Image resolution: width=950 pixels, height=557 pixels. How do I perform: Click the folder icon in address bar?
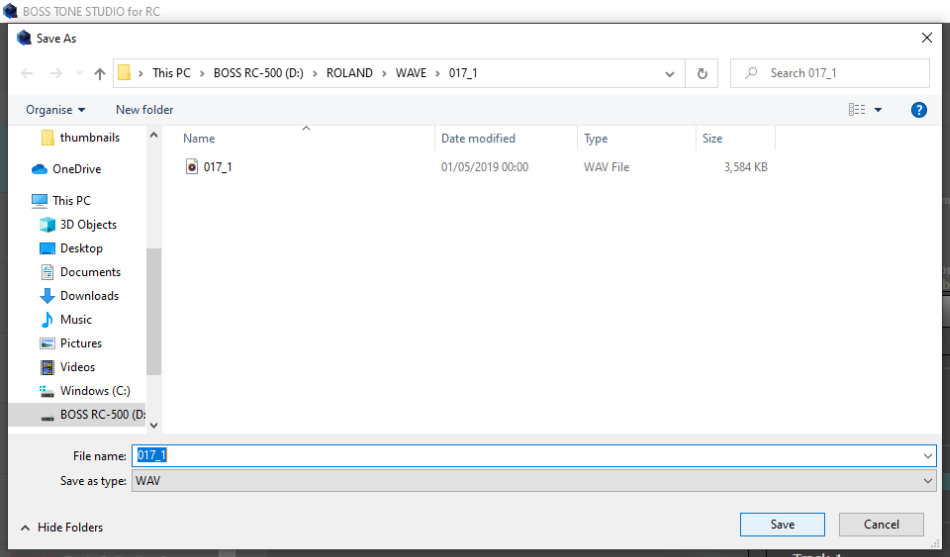pyautogui.click(x=124, y=73)
